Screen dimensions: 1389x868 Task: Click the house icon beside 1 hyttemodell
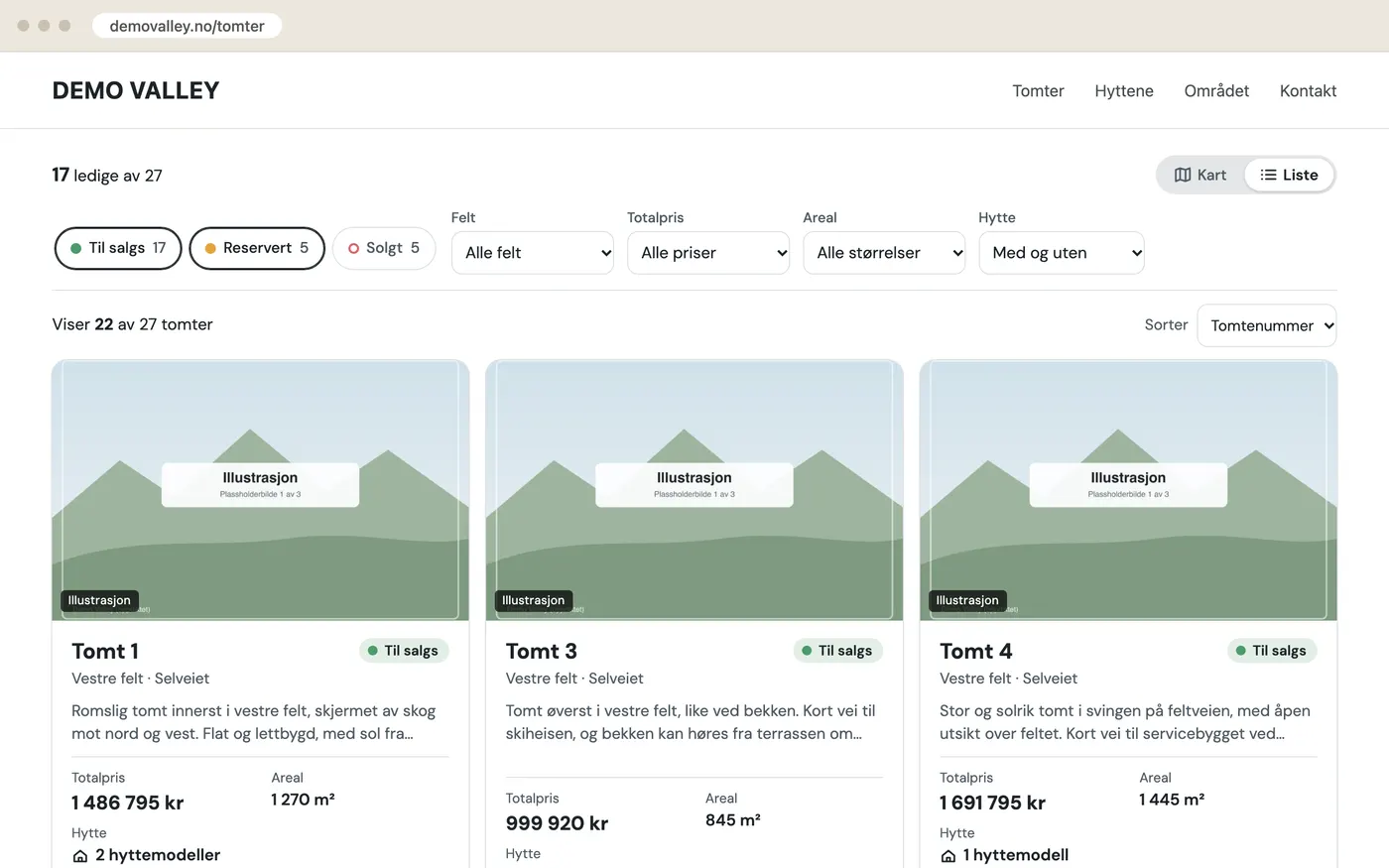pos(948,855)
